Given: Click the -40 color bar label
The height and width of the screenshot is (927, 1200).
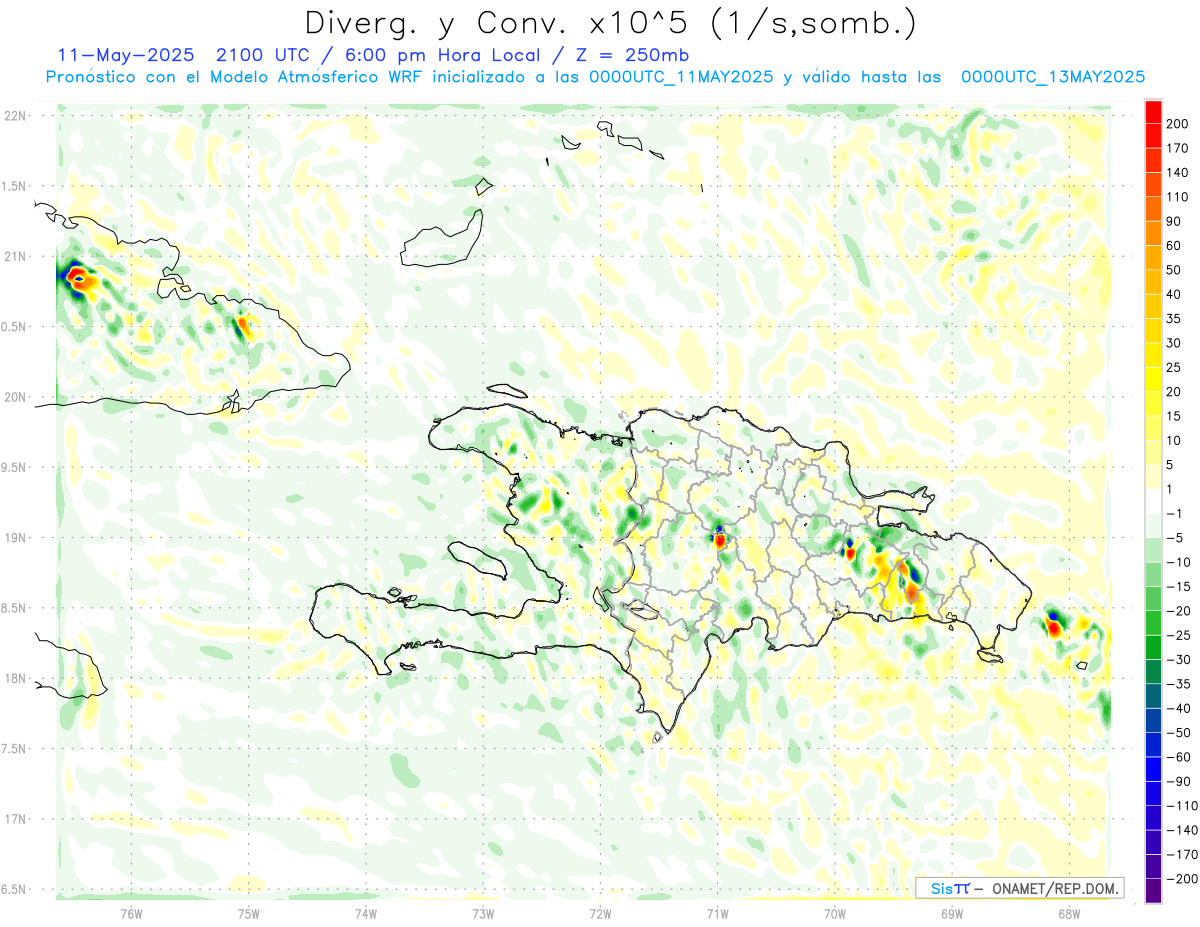Looking at the screenshot, I should (1177, 709).
